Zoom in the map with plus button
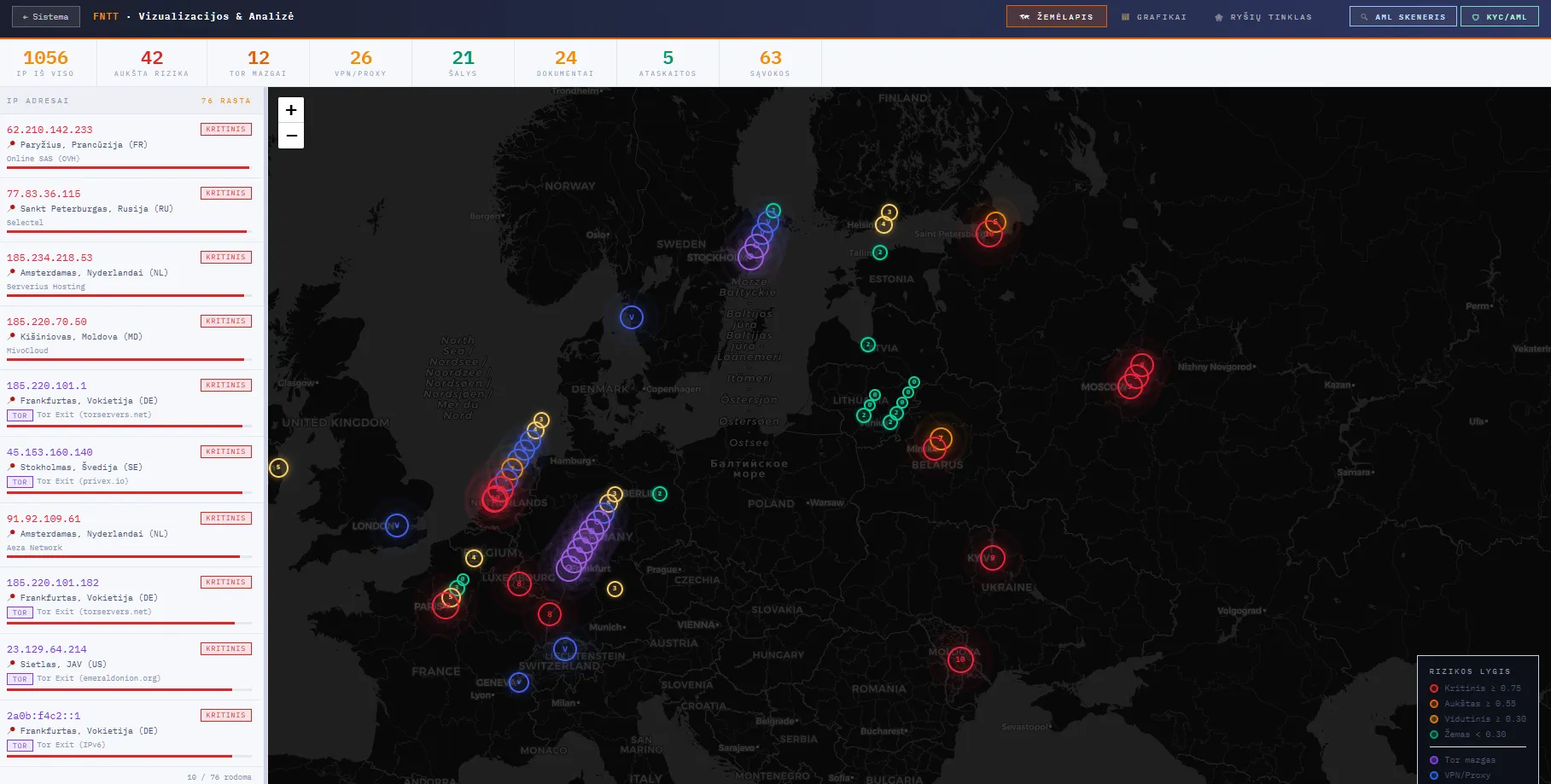 tap(291, 110)
